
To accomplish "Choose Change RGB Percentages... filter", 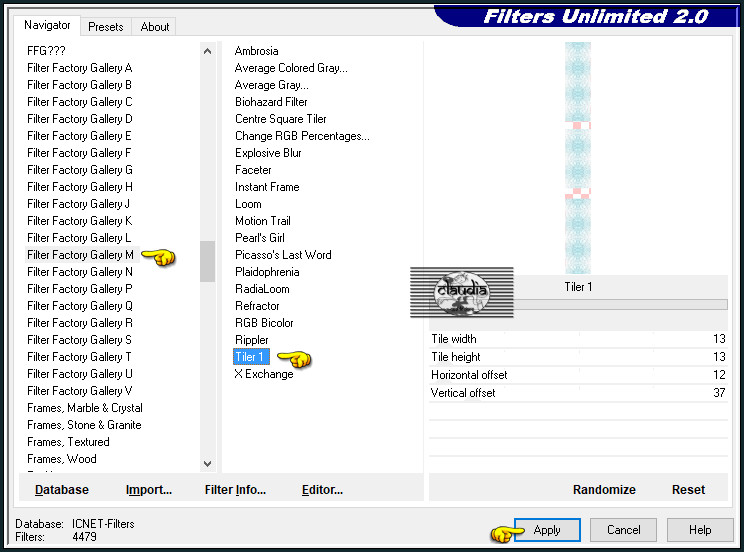I will click(302, 136).
